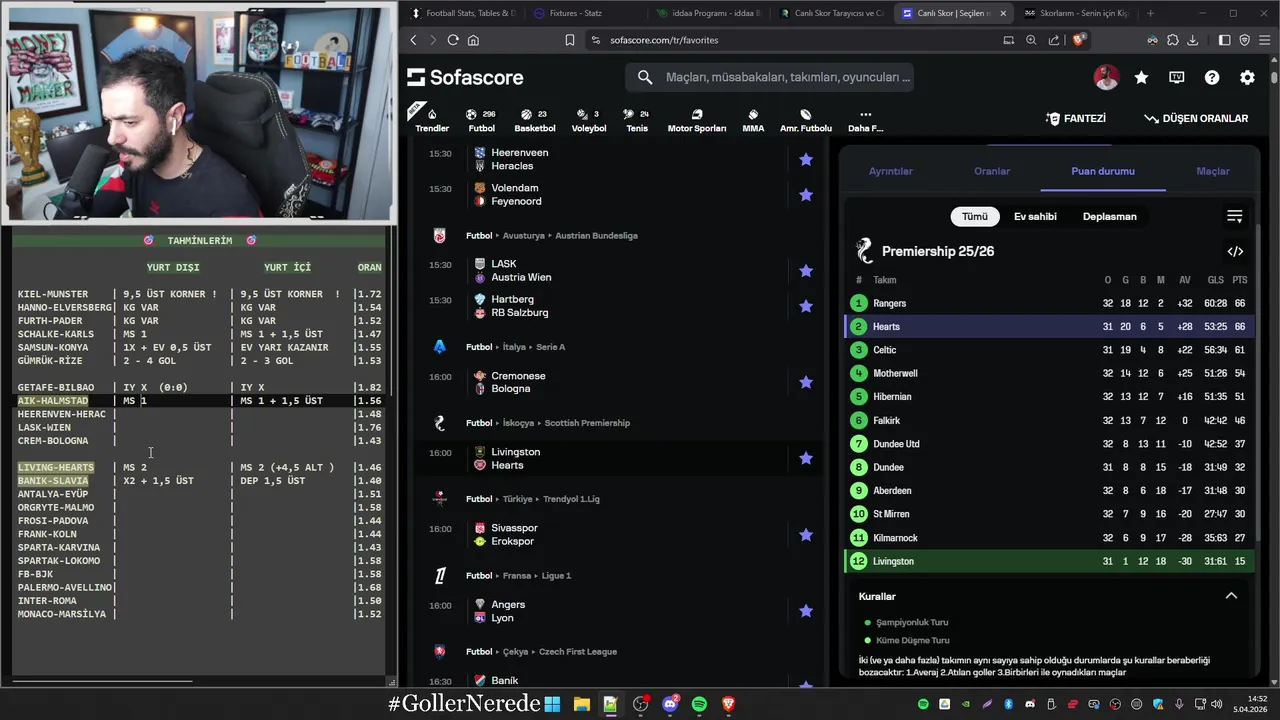Click the browser address bar URL

pyautogui.click(x=664, y=40)
